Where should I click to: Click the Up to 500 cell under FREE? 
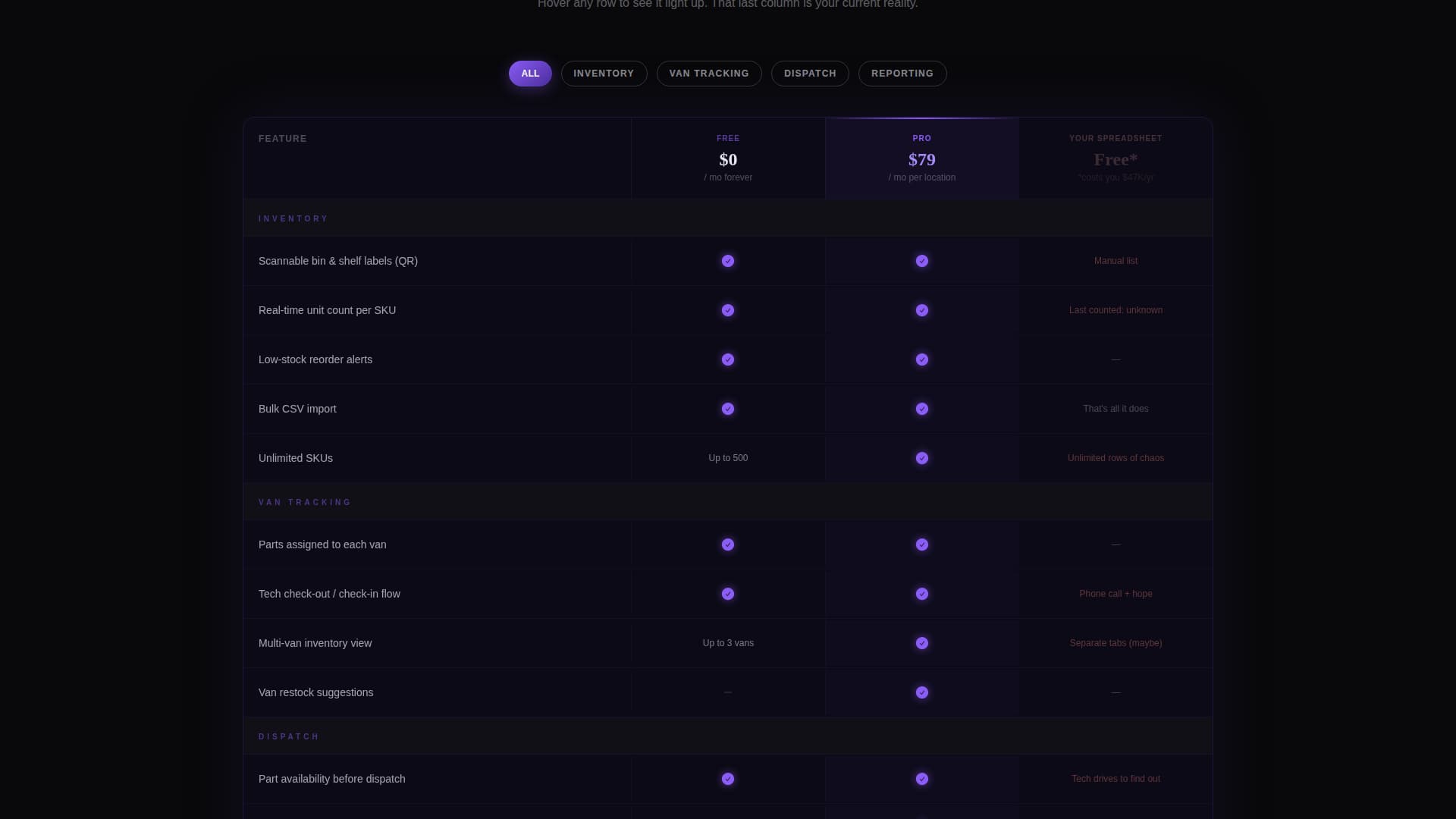click(x=728, y=458)
